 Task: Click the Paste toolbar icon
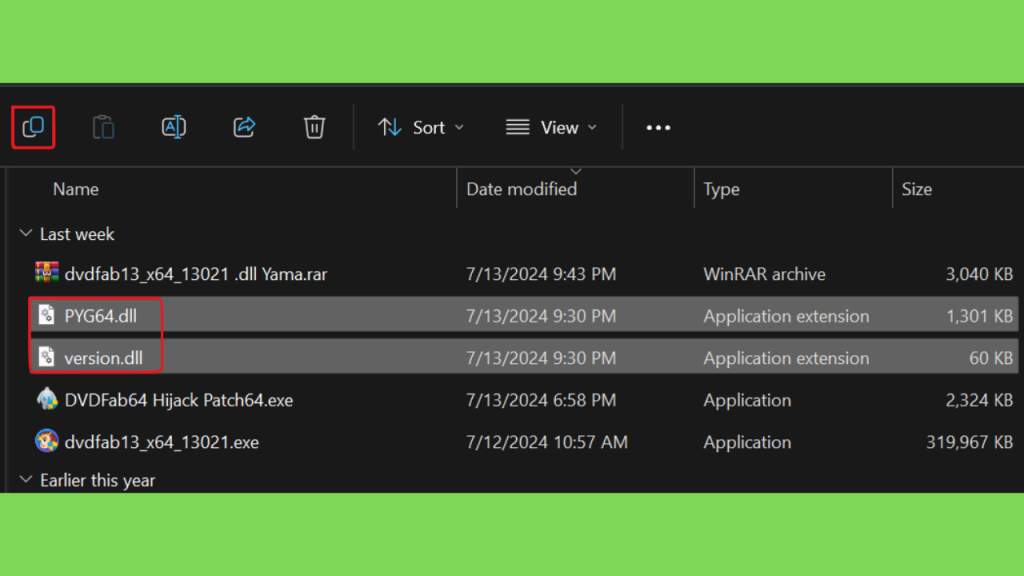[x=103, y=127]
